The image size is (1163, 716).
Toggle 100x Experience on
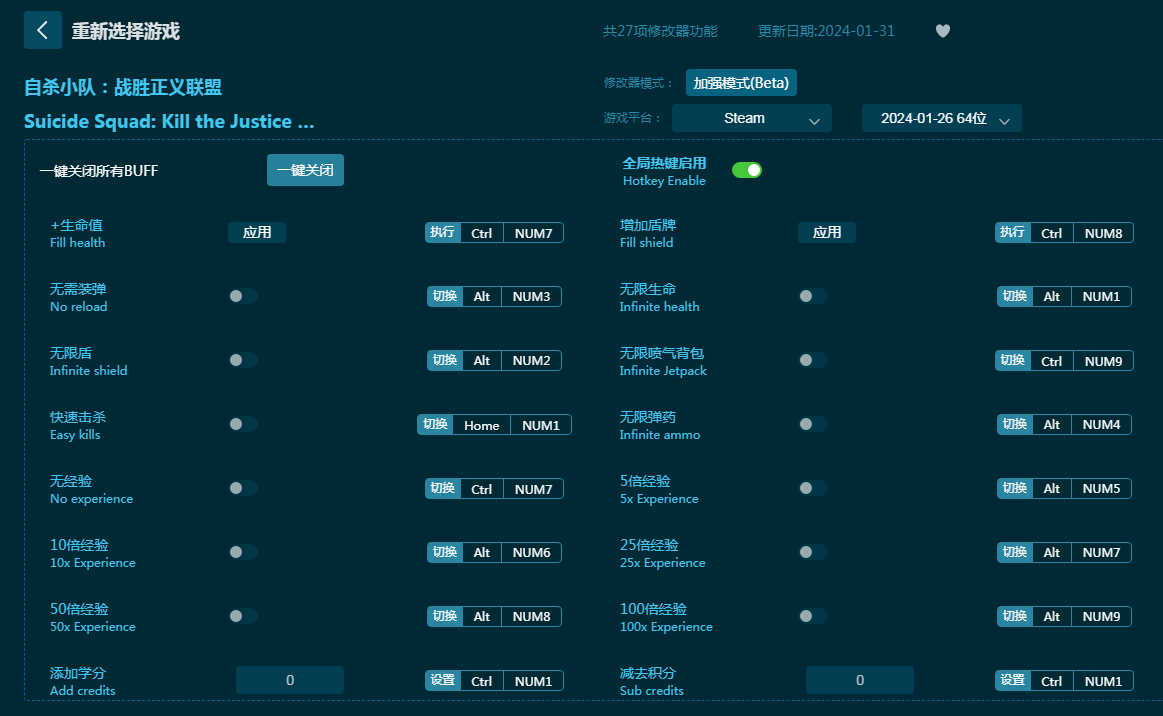[x=812, y=616]
